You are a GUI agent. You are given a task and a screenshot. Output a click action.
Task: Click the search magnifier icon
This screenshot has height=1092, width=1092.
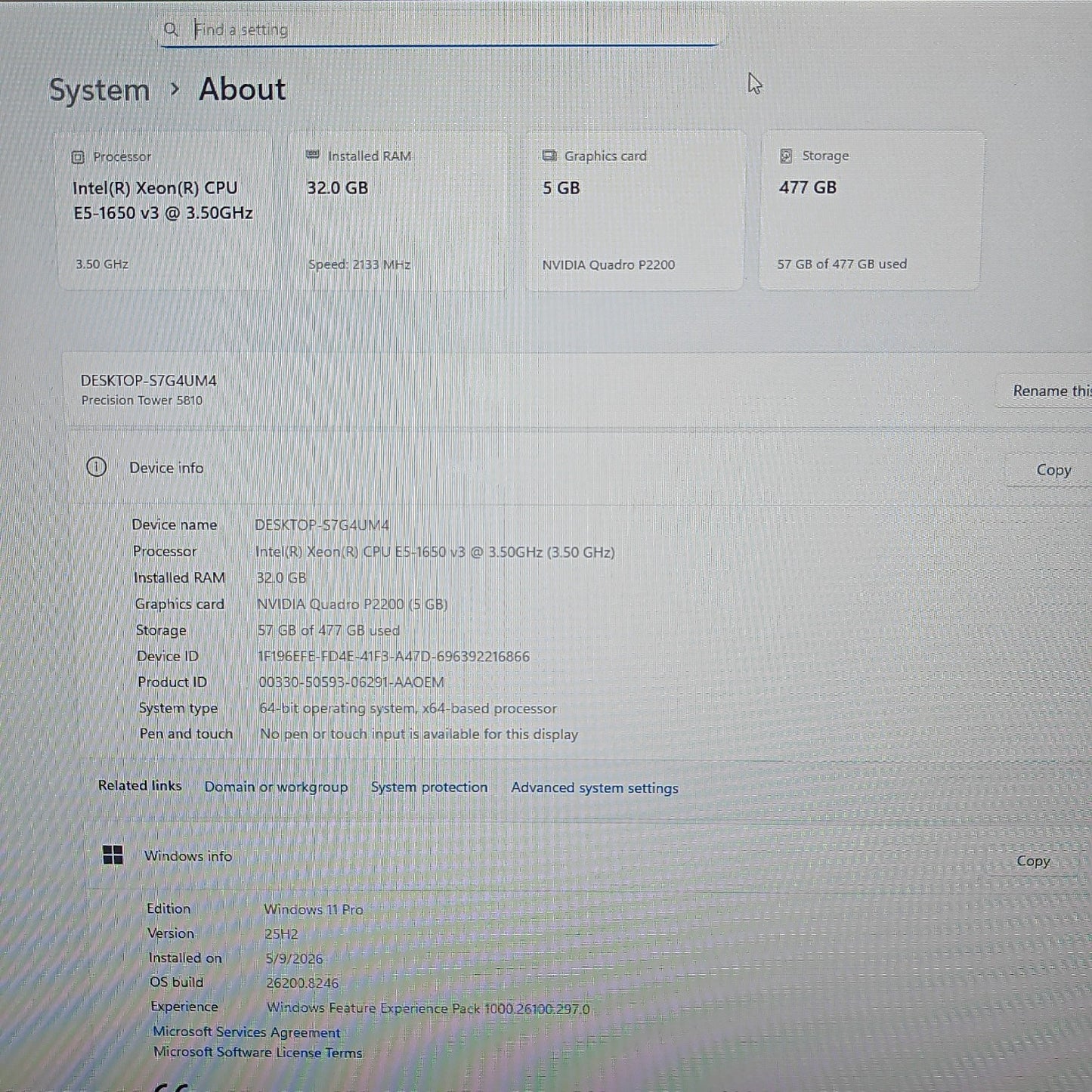point(171,29)
